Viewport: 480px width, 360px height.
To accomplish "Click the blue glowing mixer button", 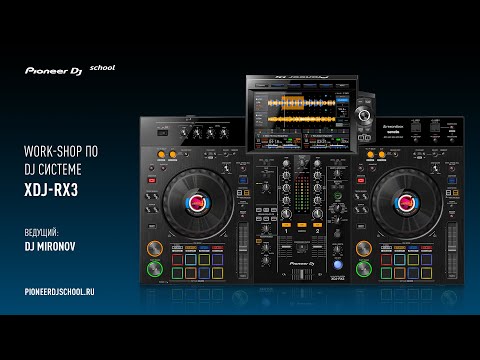I will (x=338, y=265).
